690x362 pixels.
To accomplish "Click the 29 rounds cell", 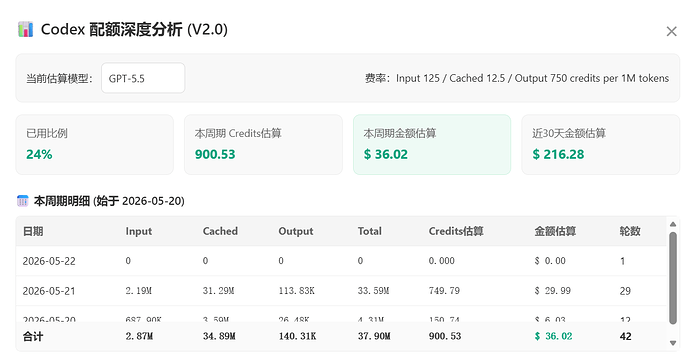I will tap(625, 291).
